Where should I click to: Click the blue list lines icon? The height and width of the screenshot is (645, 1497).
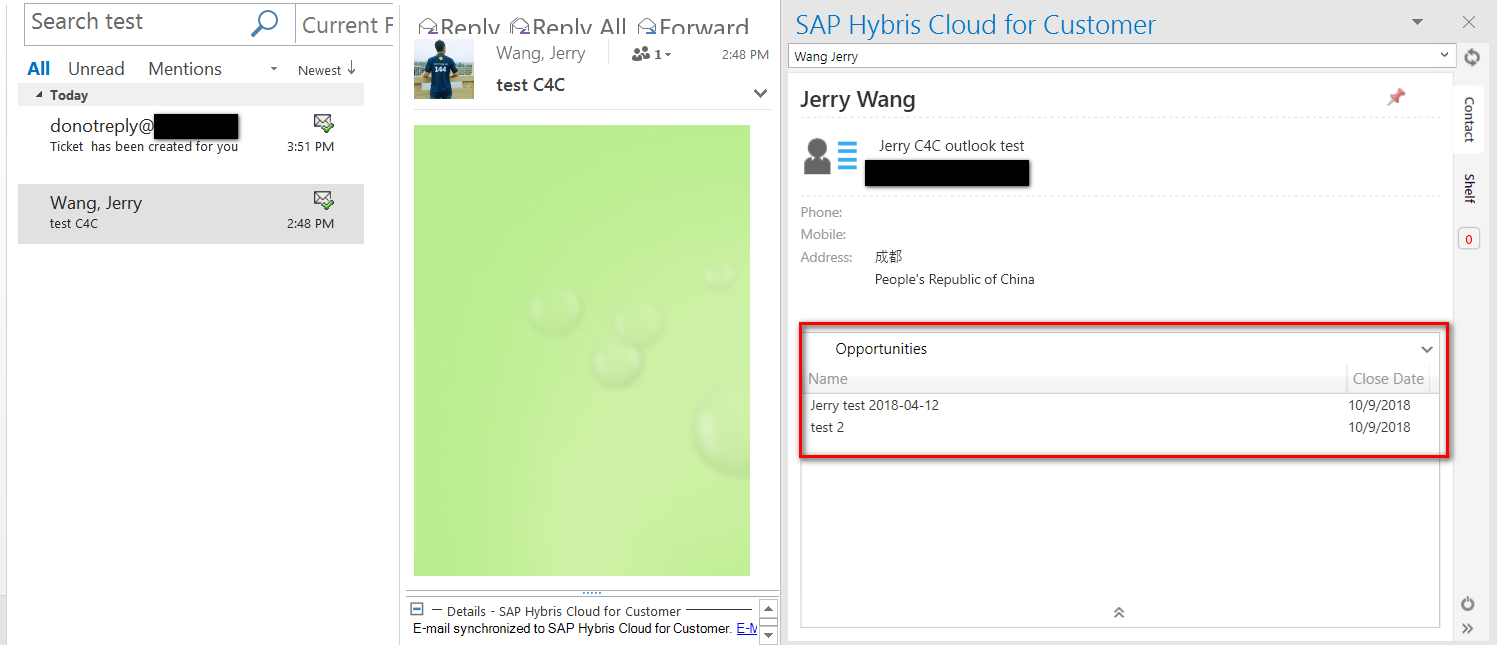(847, 156)
